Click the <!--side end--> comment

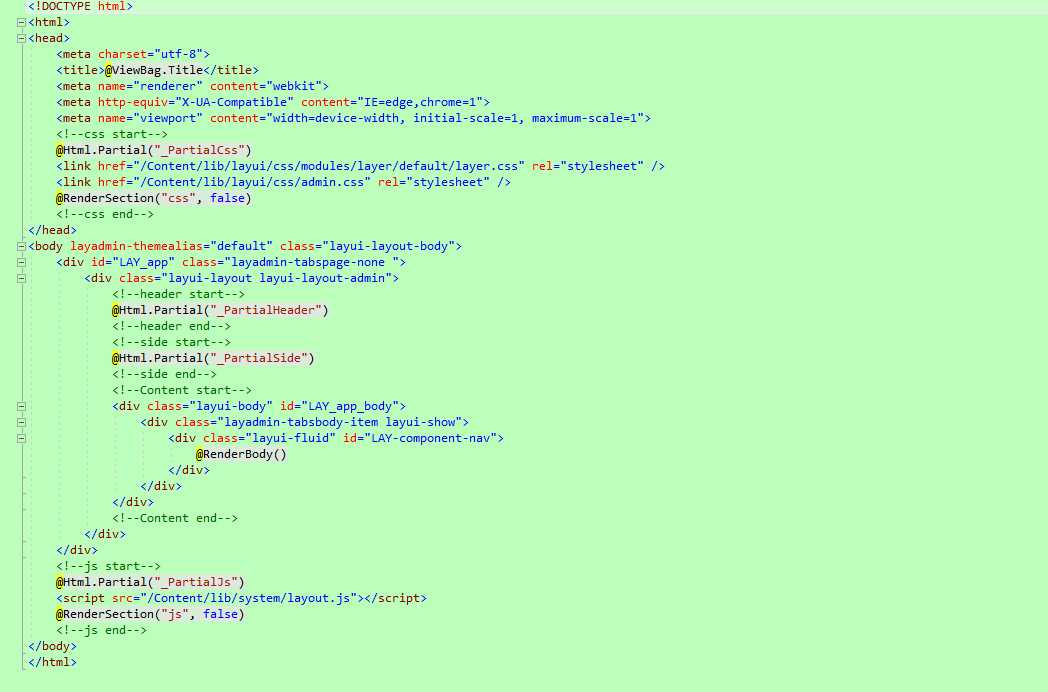coord(164,374)
